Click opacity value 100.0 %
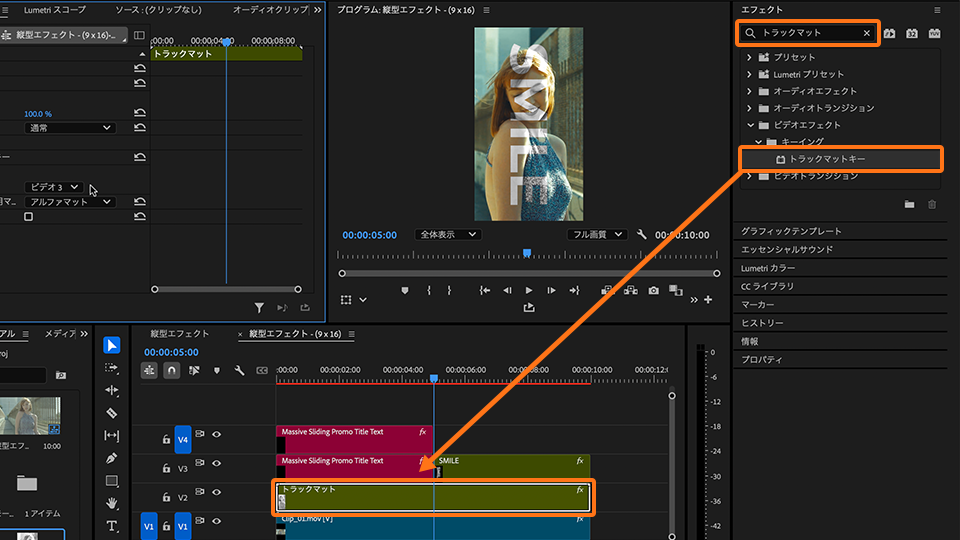This screenshot has height=540, width=960. (x=38, y=114)
